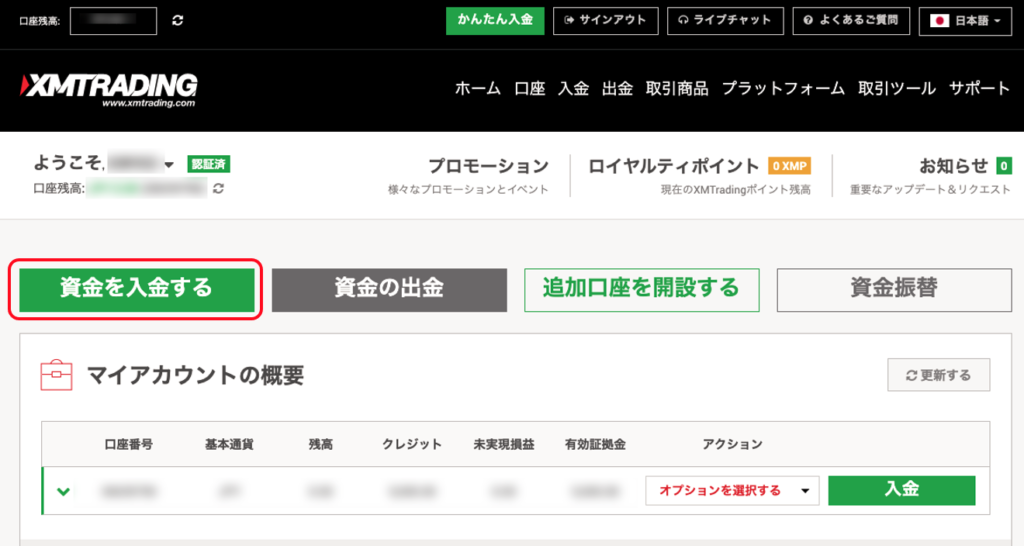Click the サインアウト button
Viewport: 1024px width, 546px height.
tap(605, 21)
